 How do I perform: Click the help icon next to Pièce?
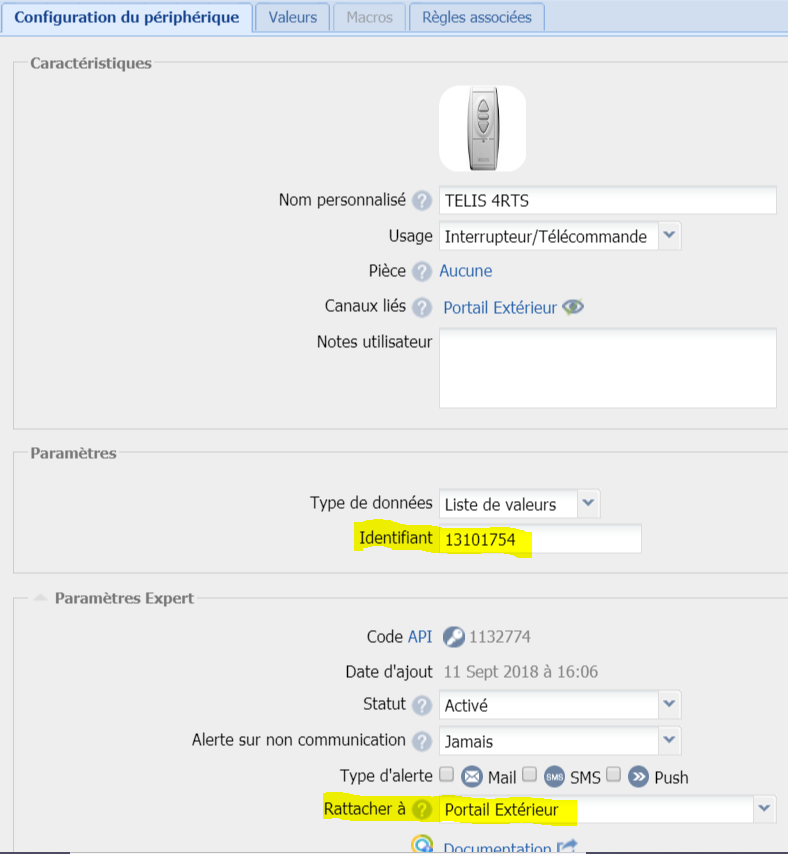coord(422,271)
